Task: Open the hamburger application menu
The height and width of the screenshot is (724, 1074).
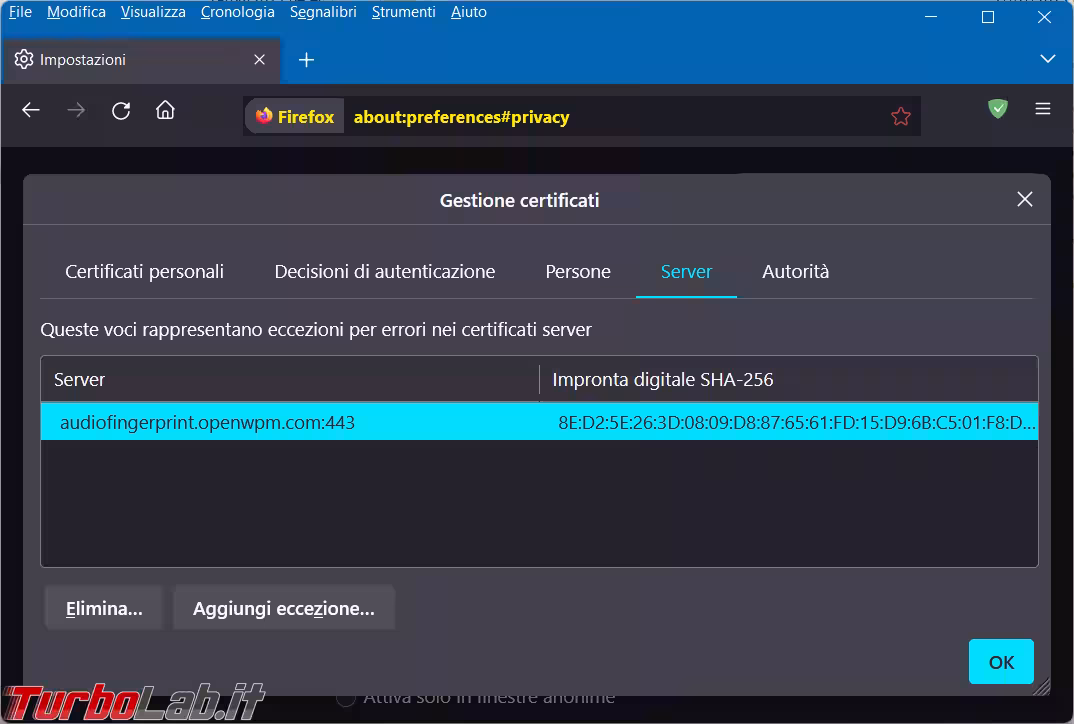Action: (x=1043, y=109)
